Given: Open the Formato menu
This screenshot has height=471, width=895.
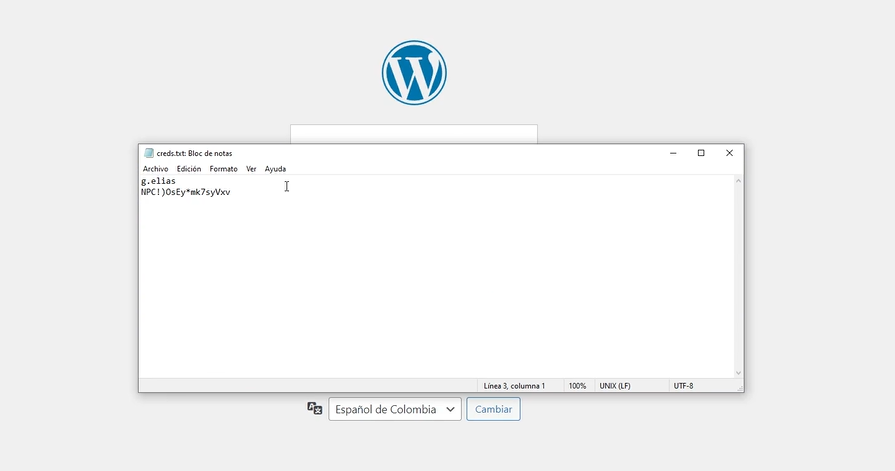Looking at the screenshot, I should pyautogui.click(x=223, y=169).
